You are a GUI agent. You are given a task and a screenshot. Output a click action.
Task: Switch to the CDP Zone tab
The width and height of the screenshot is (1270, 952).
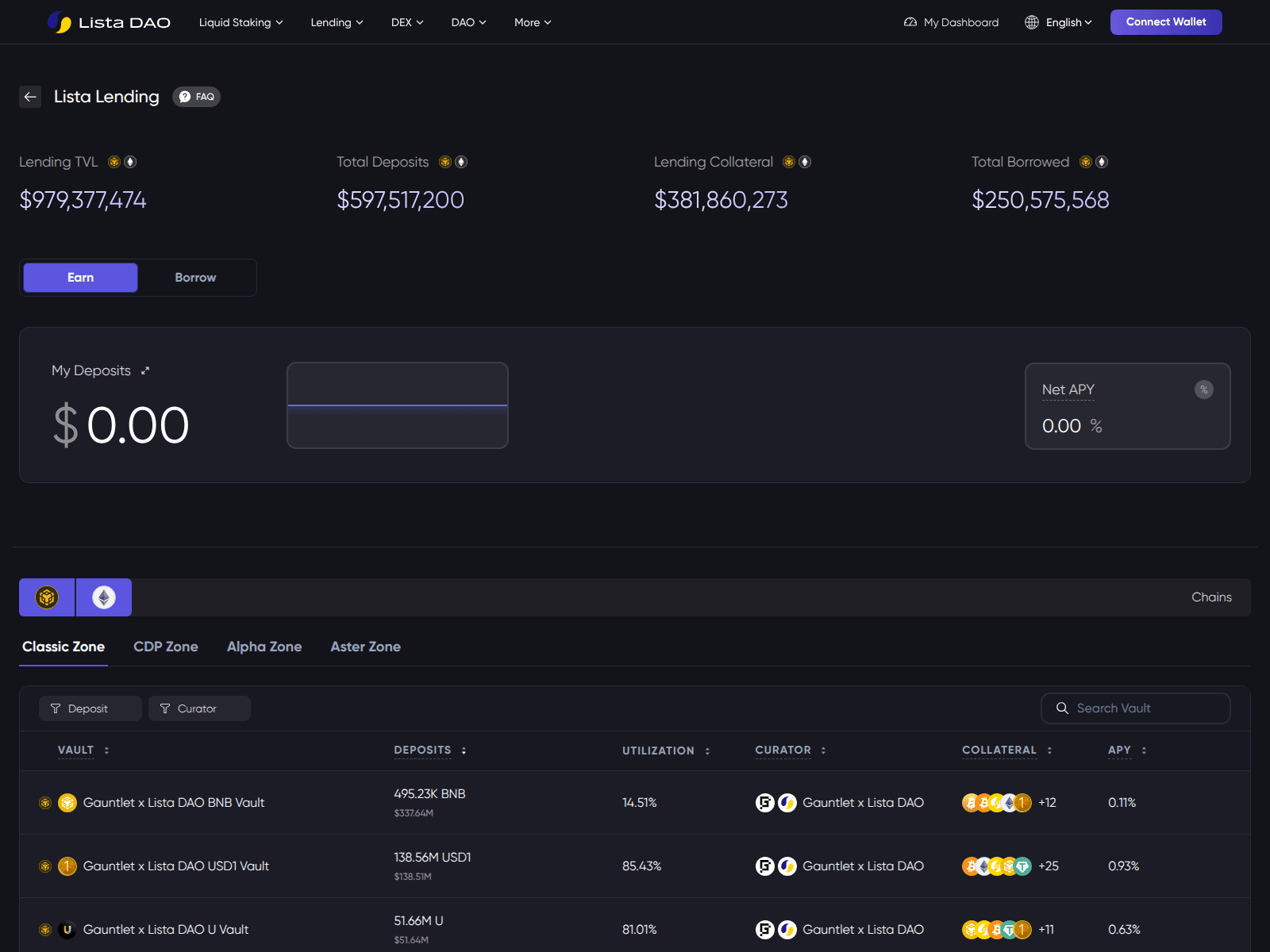(x=166, y=647)
